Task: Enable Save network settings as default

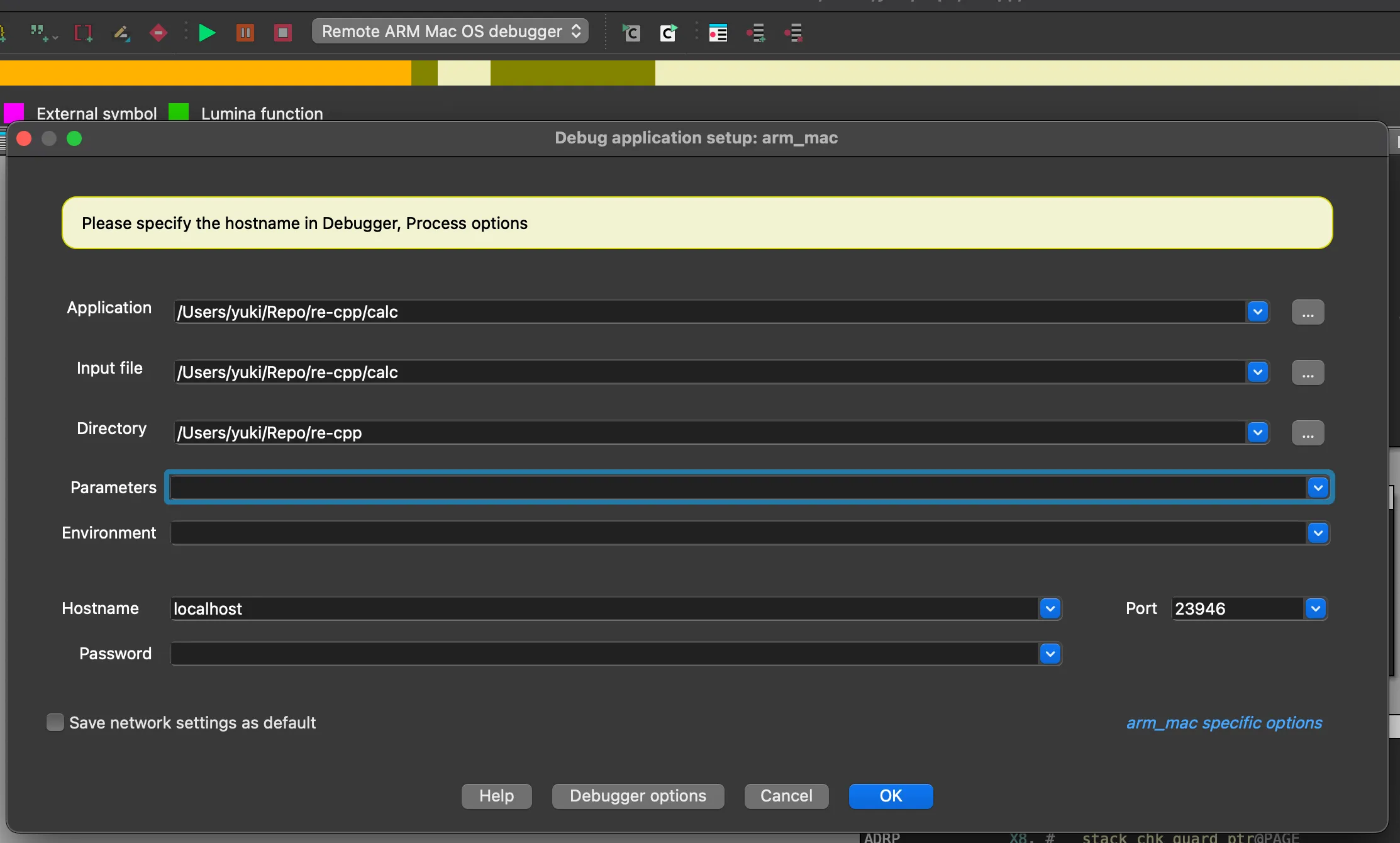Action: click(x=55, y=722)
